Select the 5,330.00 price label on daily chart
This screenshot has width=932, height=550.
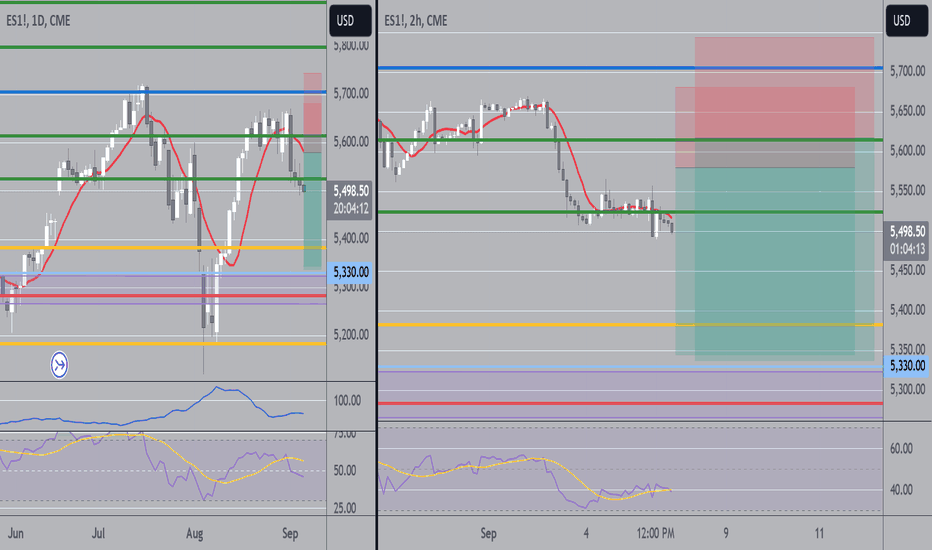coord(350,272)
